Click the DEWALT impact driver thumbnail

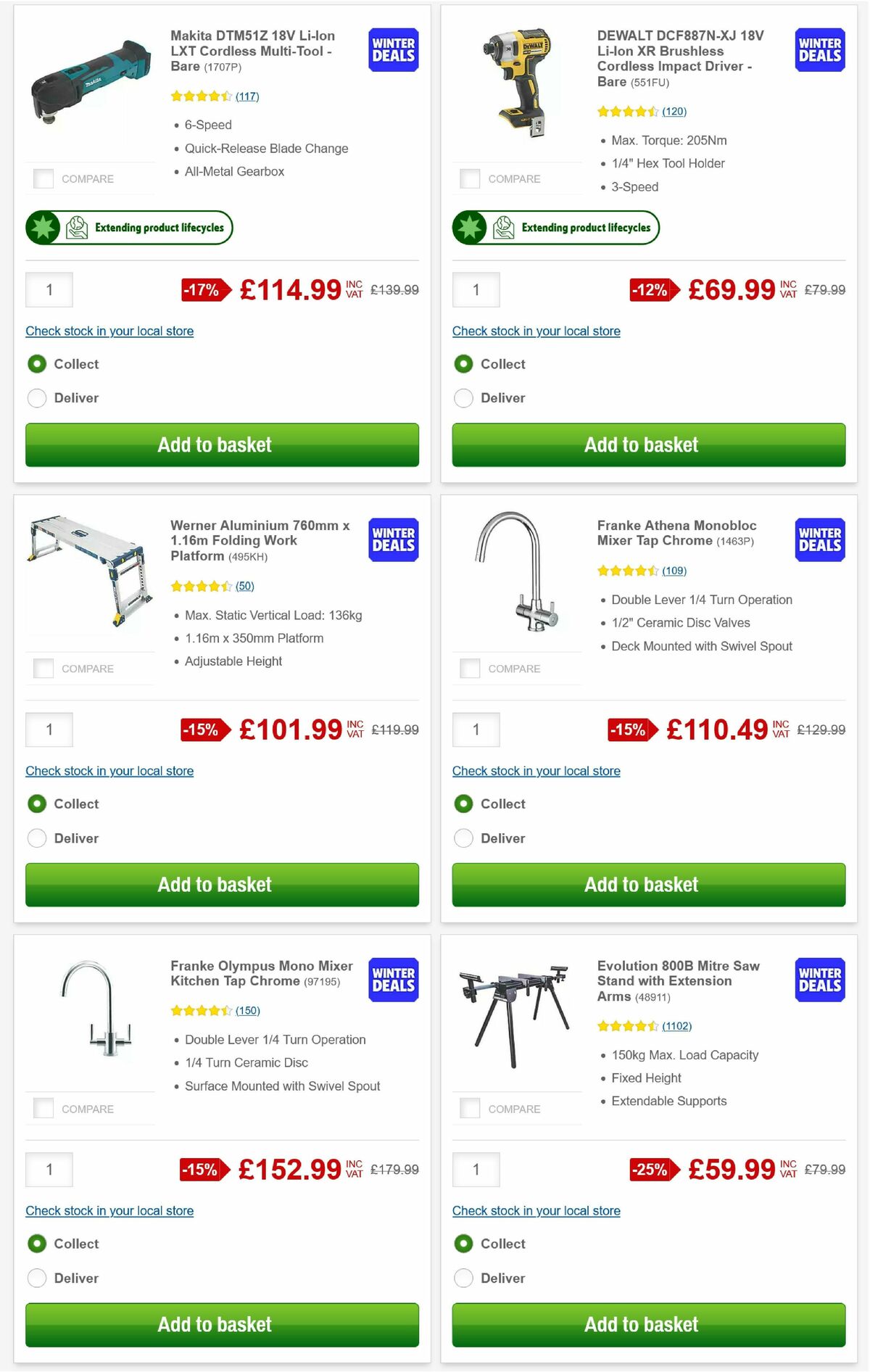click(x=516, y=80)
